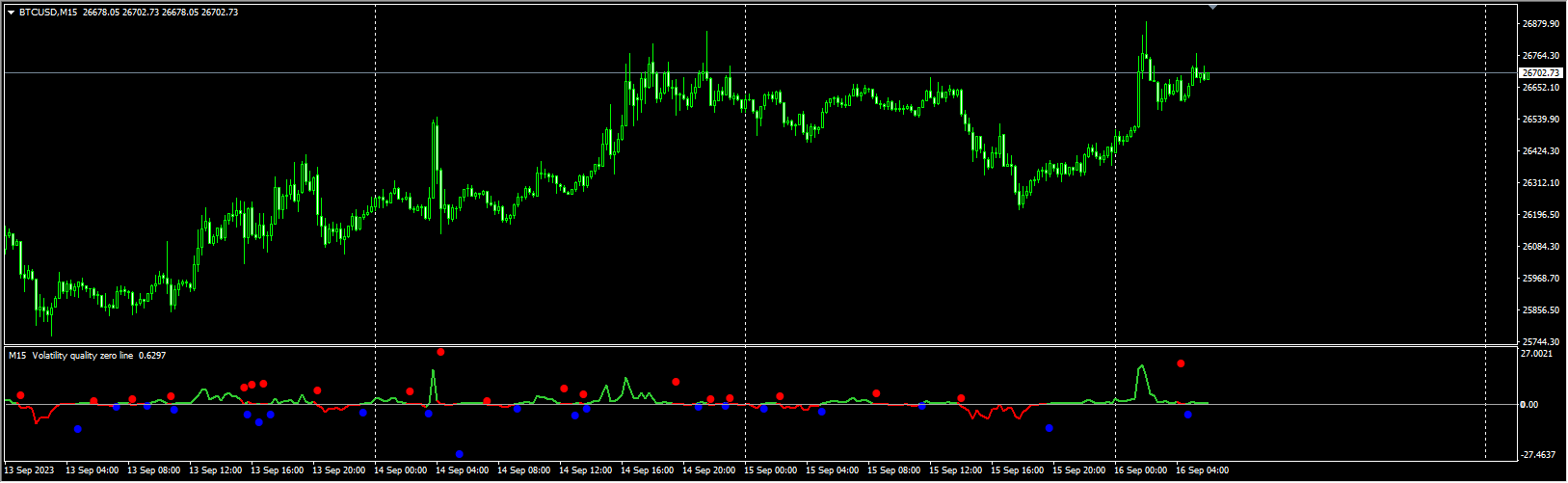Viewport: 1568px width, 483px height.
Task: Click the '14 Sep 00:00' time label
Action: click(x=400, y=470)
